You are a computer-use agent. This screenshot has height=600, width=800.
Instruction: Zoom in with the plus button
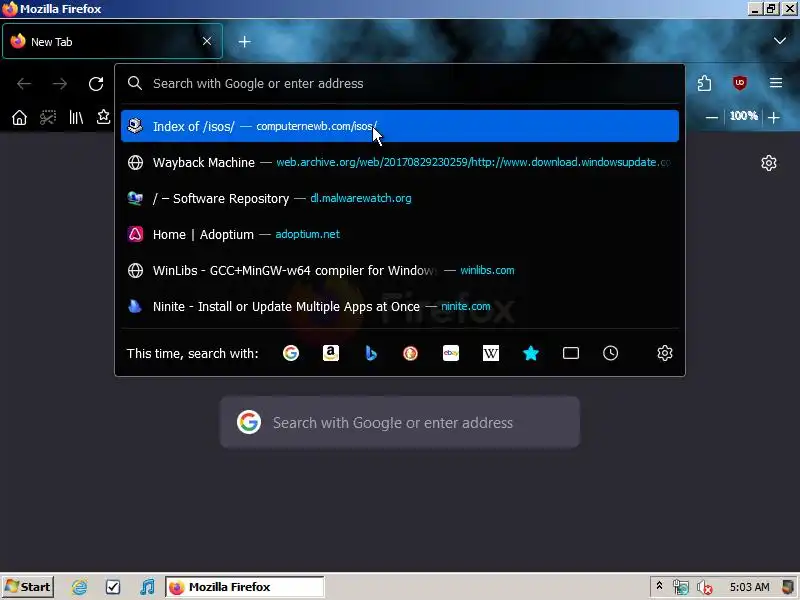[774, 117]
